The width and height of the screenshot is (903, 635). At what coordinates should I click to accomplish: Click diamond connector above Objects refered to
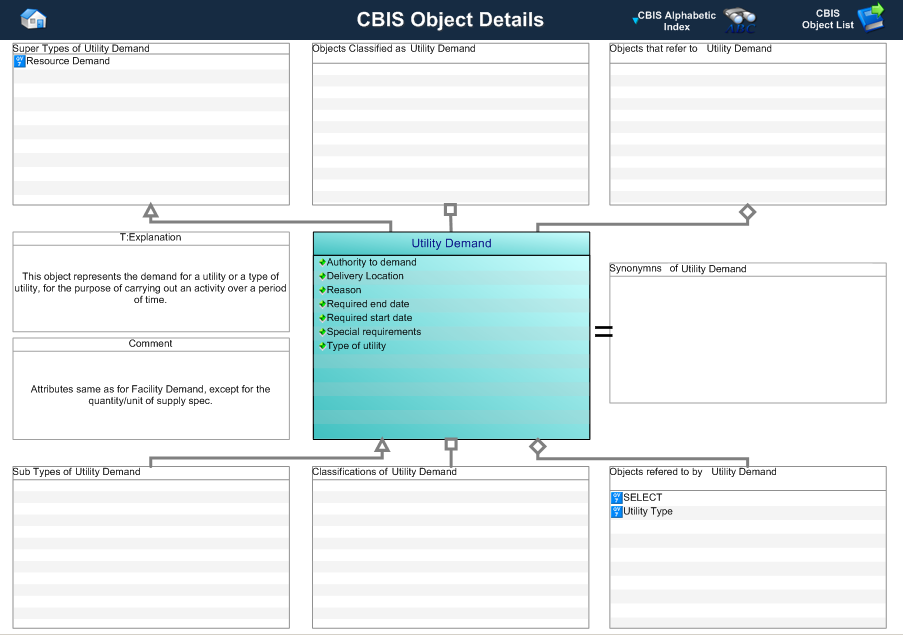537,446
